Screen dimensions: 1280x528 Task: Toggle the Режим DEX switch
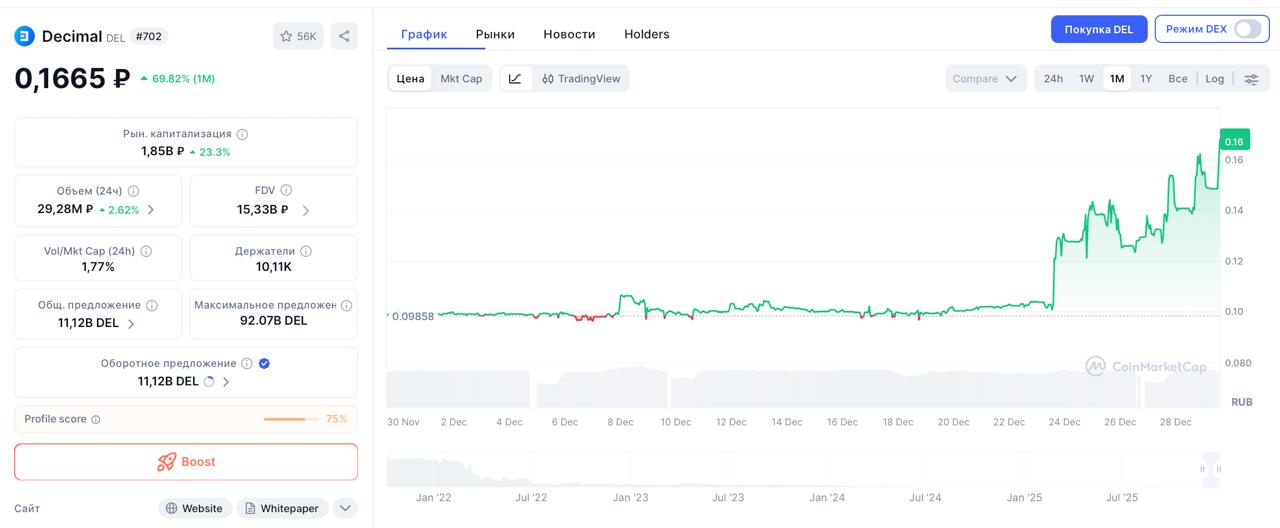1247,29
